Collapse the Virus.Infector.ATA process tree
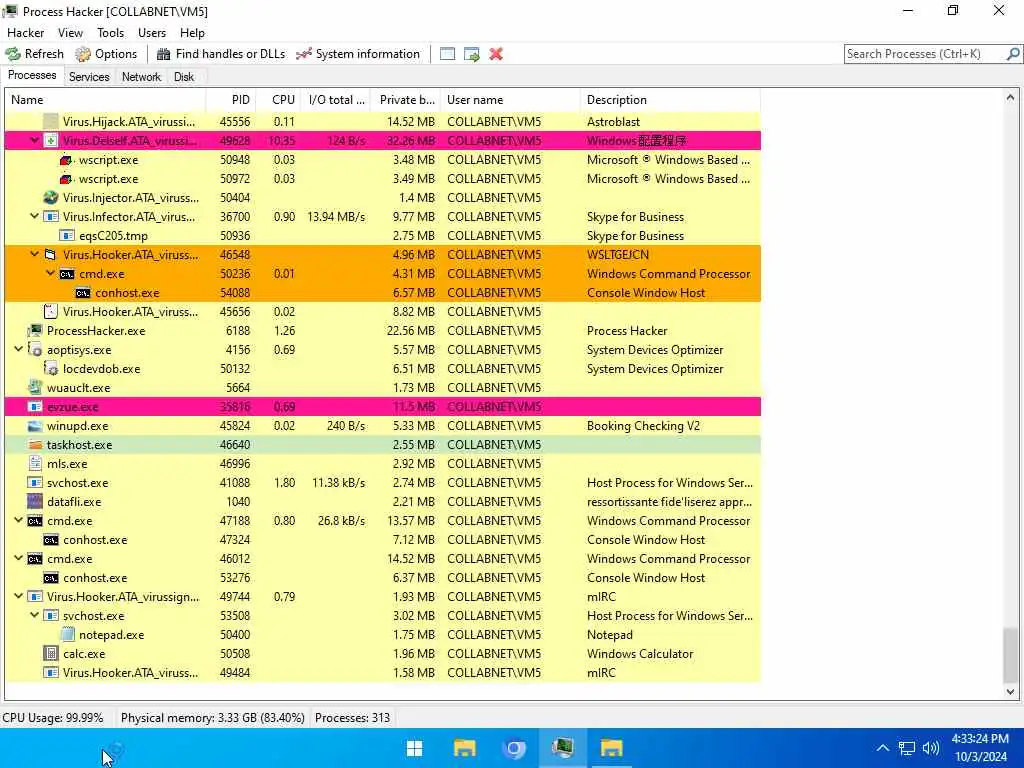1024x768 pixels. click(35, 216)
